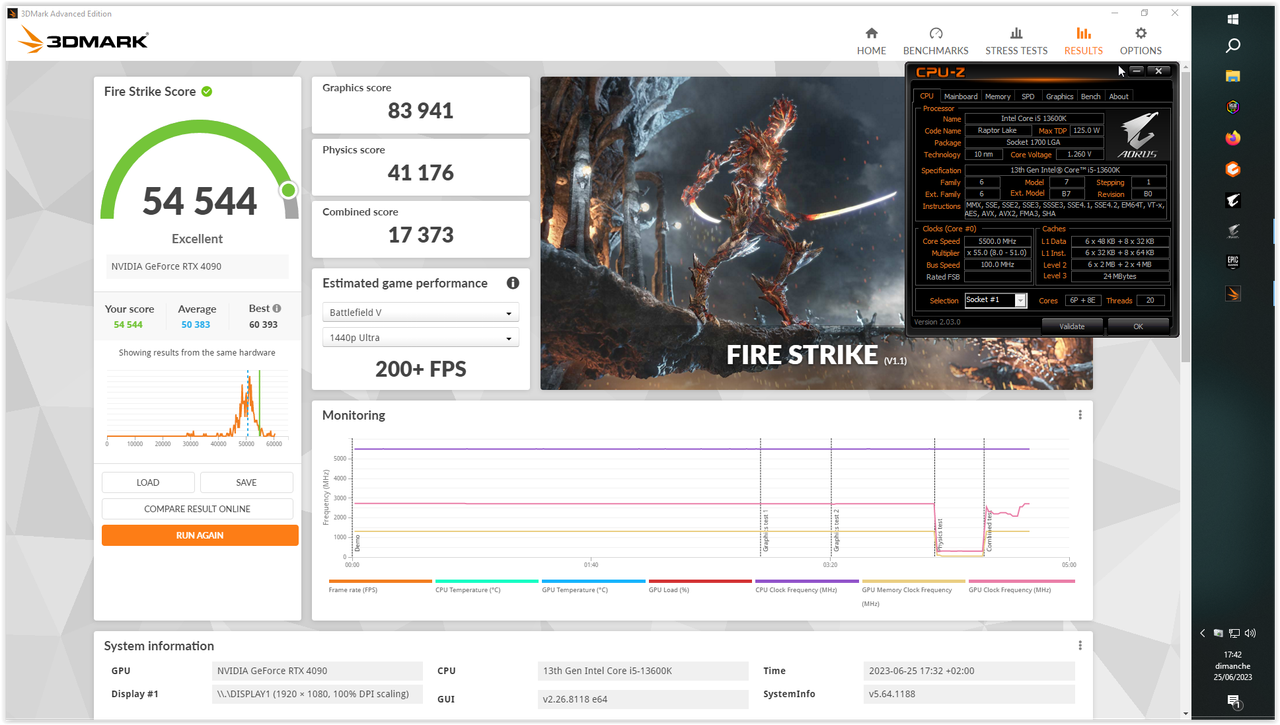The width and height of the screenshot is (1280, 725).
Task: Open Windows Start menu
Action: (x=1233, y=19)
